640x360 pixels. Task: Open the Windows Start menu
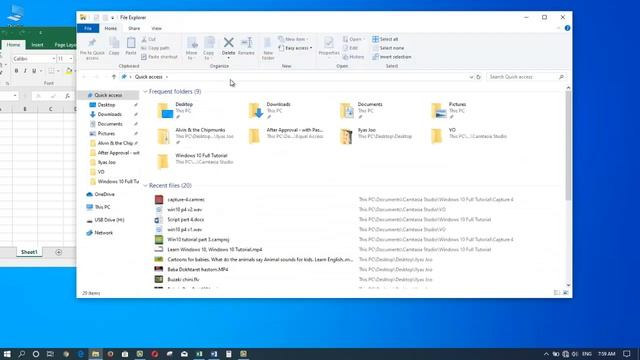tap(7, 354)
